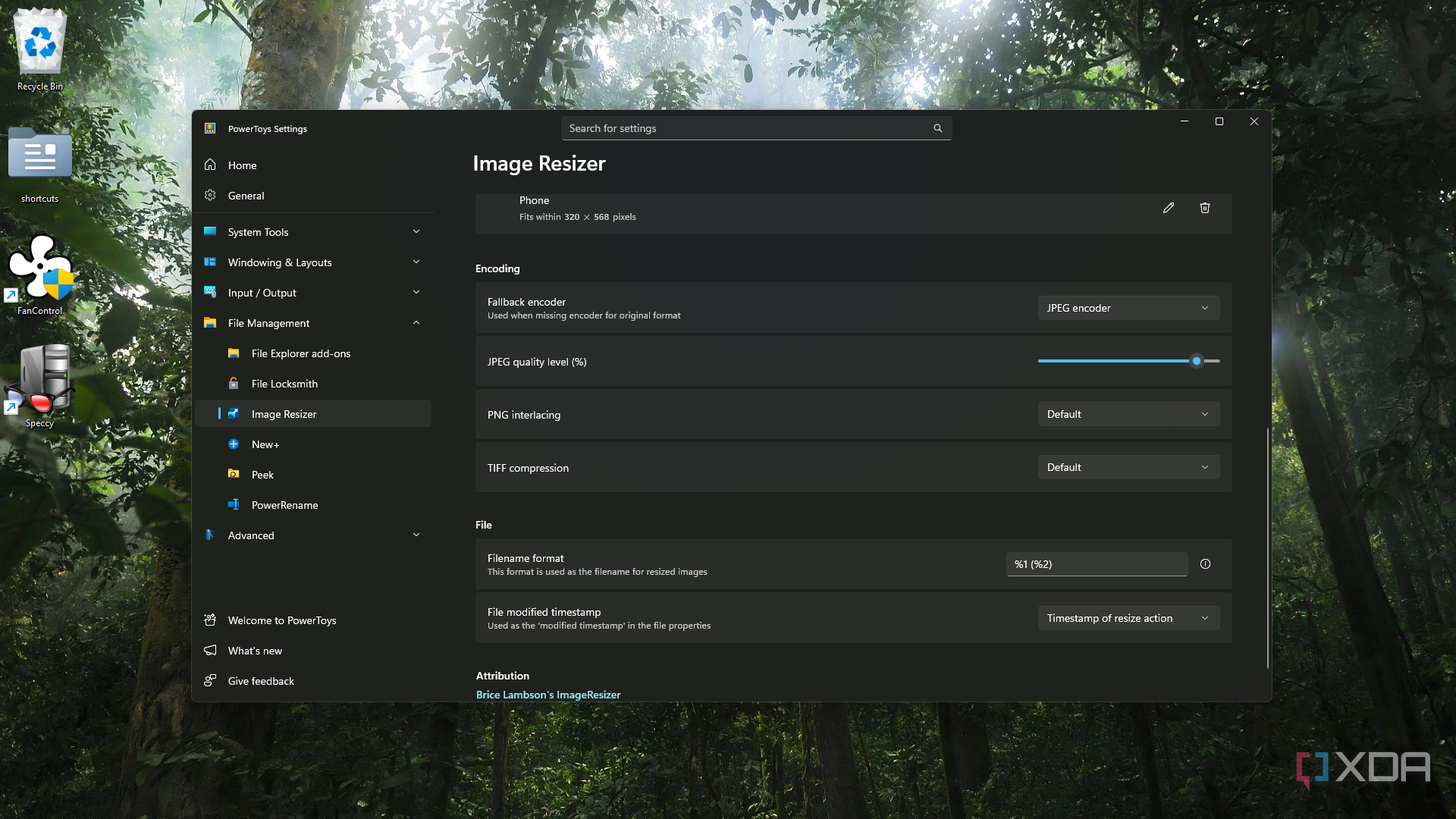Open the shortcuts desktop folder
The width and height of the screenshot is (1456, 819).
(x=40, y=165)
